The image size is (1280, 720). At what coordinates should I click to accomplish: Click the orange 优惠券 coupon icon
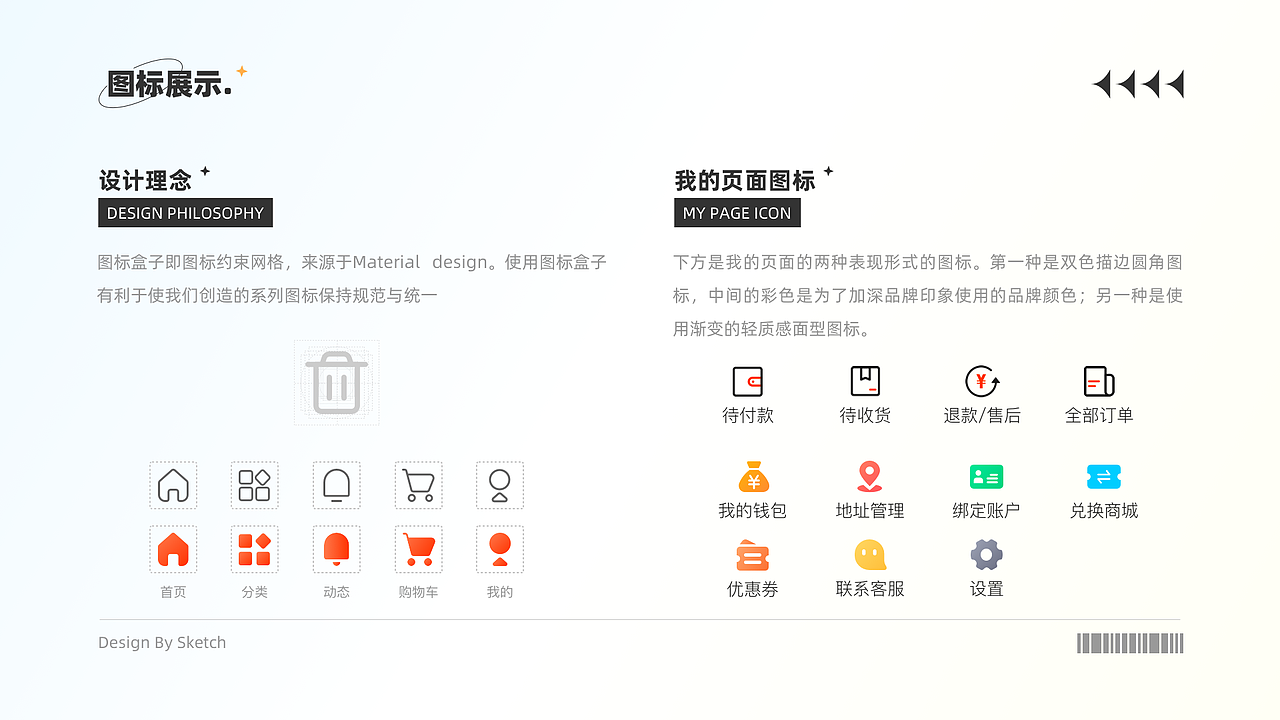click(x=753, y=555)
